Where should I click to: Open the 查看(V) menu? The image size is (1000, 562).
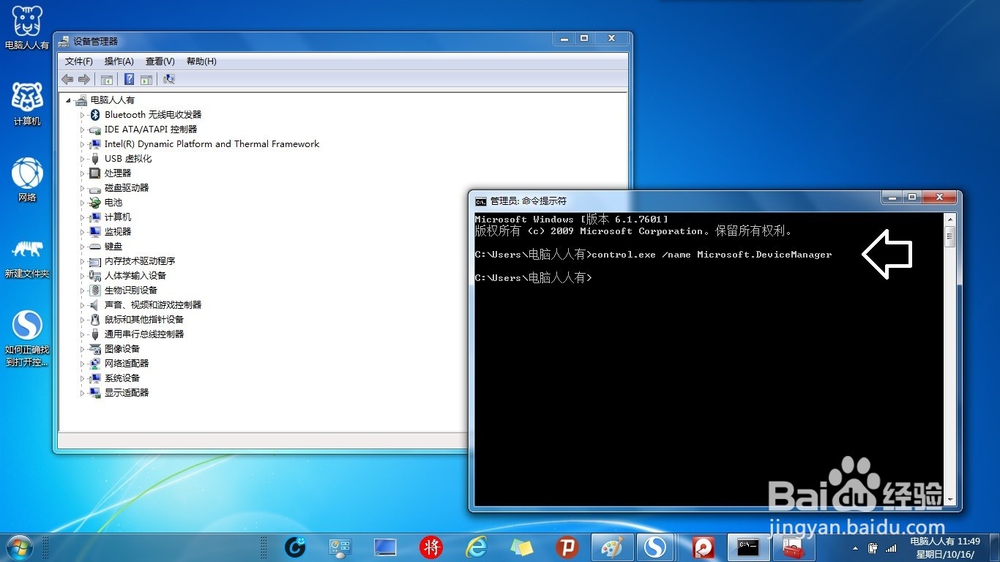[160, 61]
